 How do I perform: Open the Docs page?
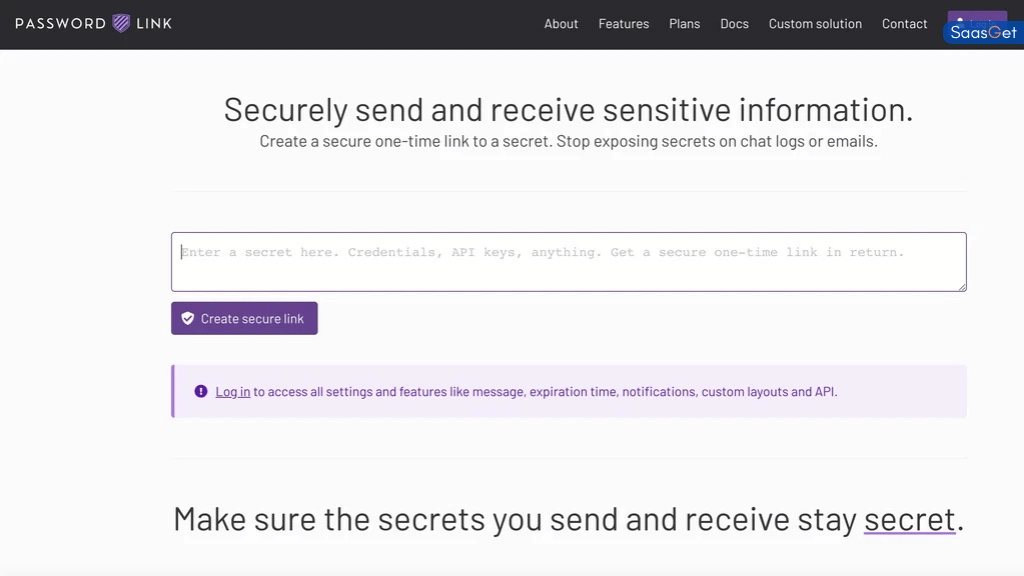tap(734, 23)
